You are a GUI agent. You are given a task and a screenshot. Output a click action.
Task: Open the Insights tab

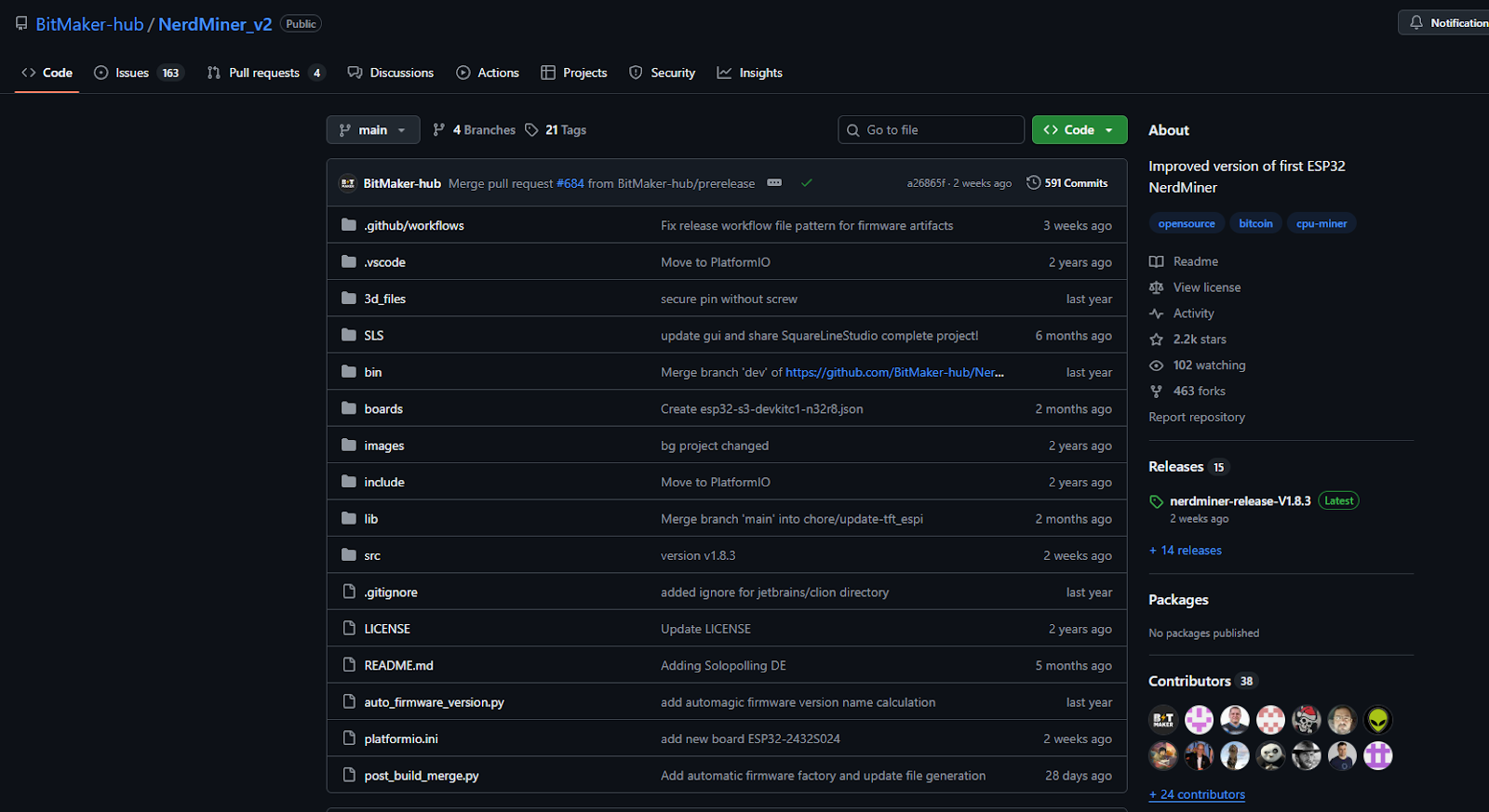[749, 73]
